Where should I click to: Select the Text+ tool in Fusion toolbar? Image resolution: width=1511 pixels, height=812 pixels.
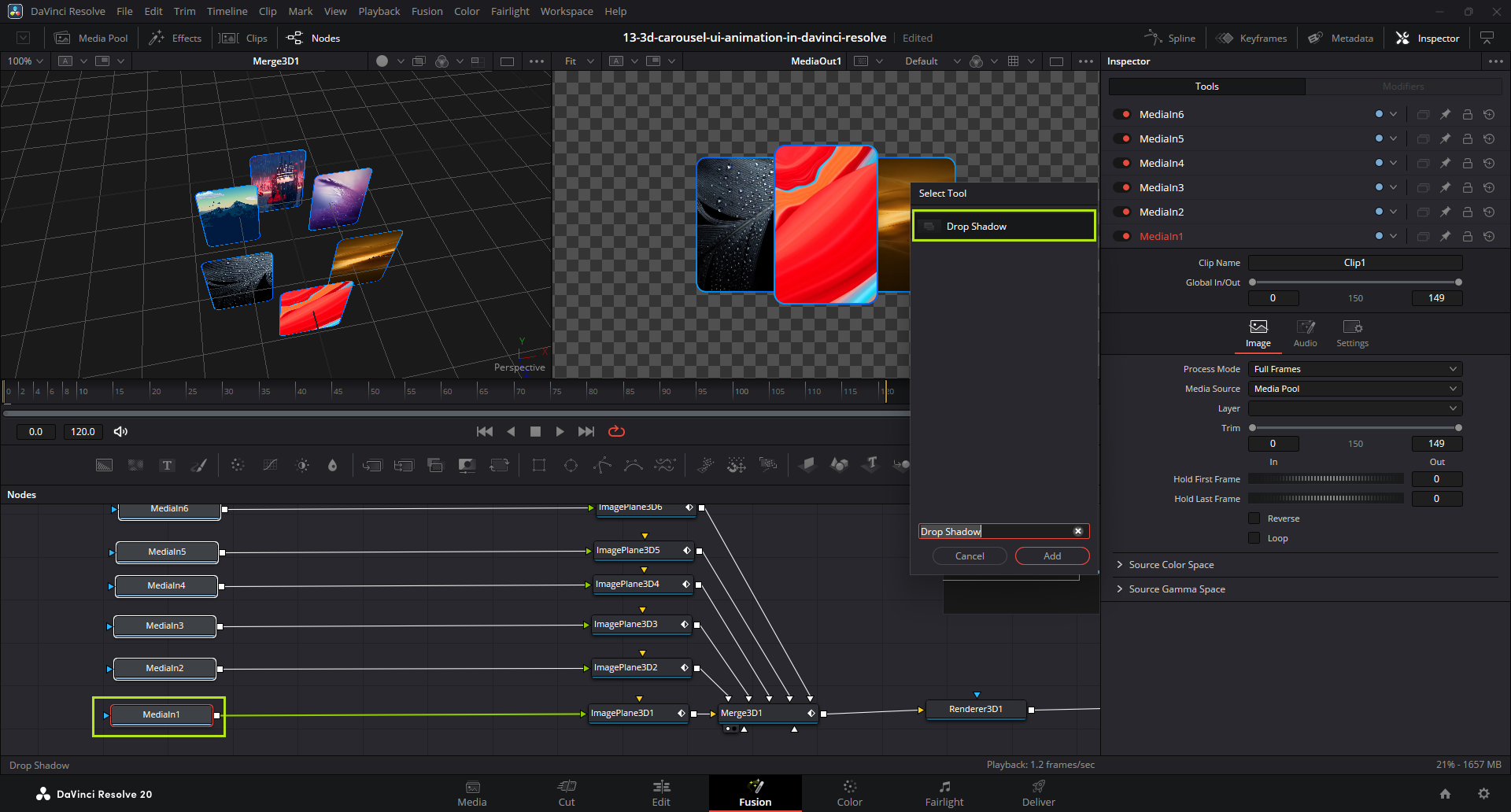point(167,466)
